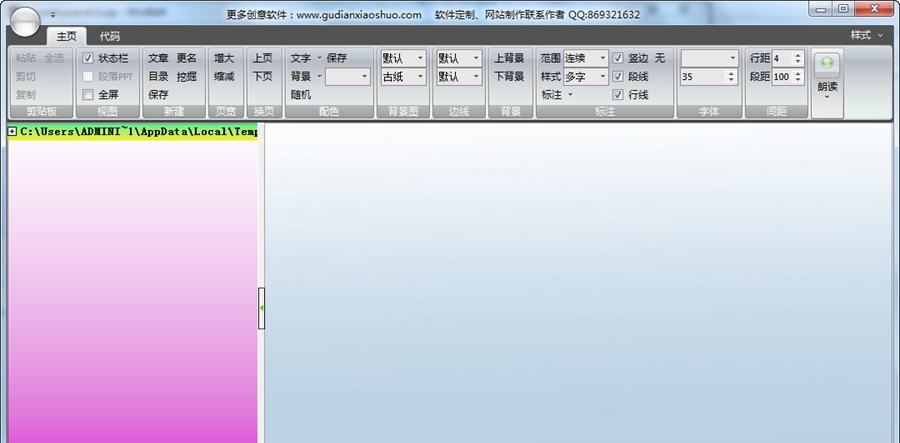The image size is (900, 443).
Task: Open the font name combo box
Action: [x=709, y=58]
